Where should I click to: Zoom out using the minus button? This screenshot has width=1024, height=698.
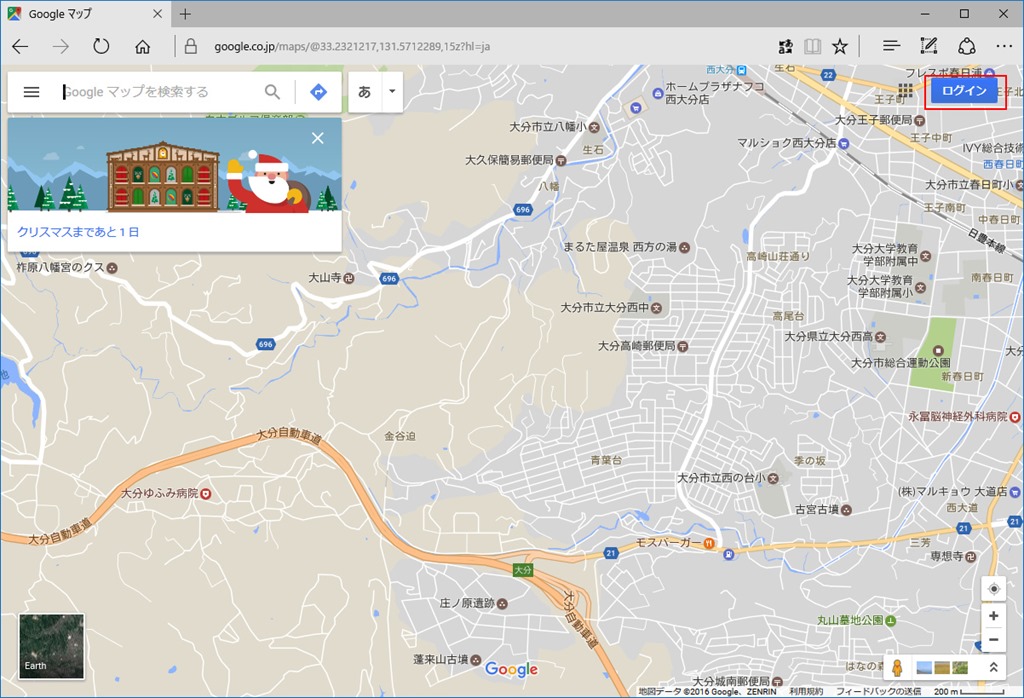click(x=993, y=640)
